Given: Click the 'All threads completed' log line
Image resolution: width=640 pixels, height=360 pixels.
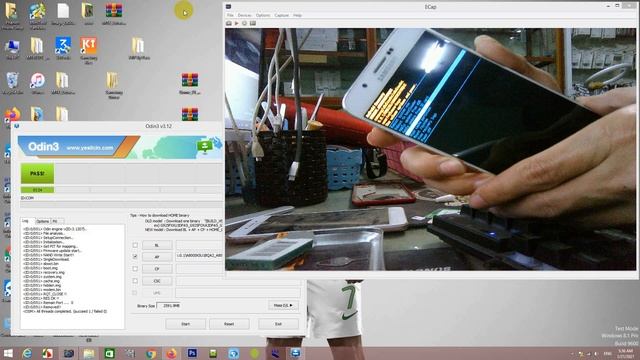Looking at the screenshot, I should (65, 311).
